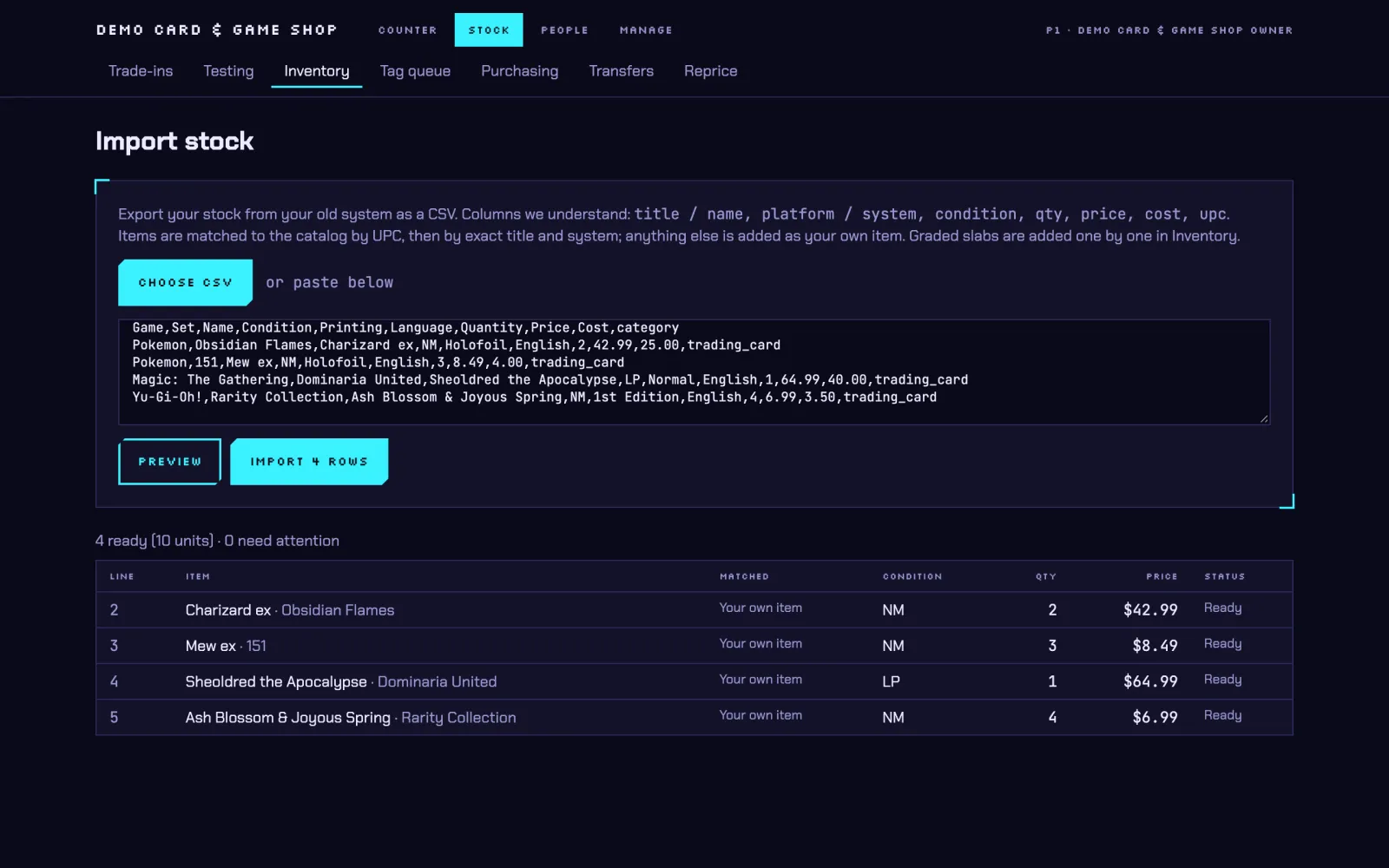Open the Counter section
This screenshot has height=868, width=1389.
pyautogui.click(x=407, y=30)
